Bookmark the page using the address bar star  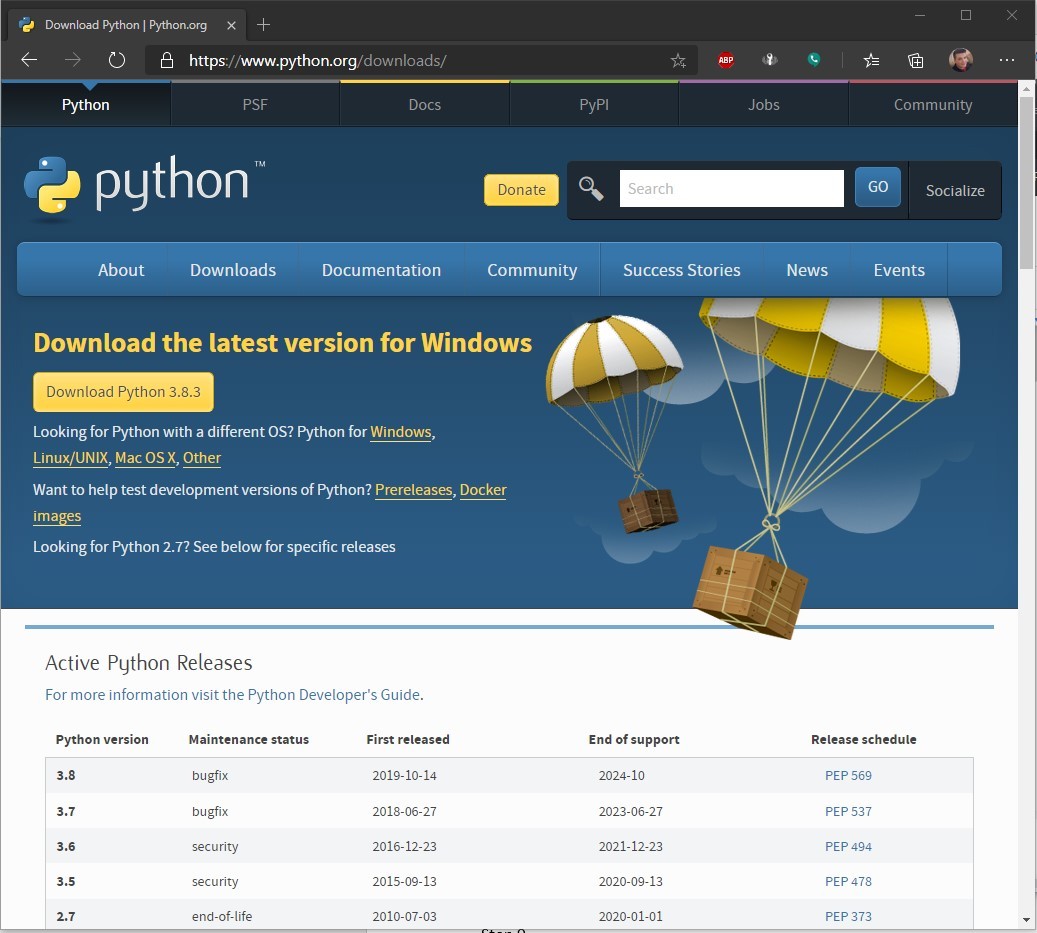tap(677, 60)
